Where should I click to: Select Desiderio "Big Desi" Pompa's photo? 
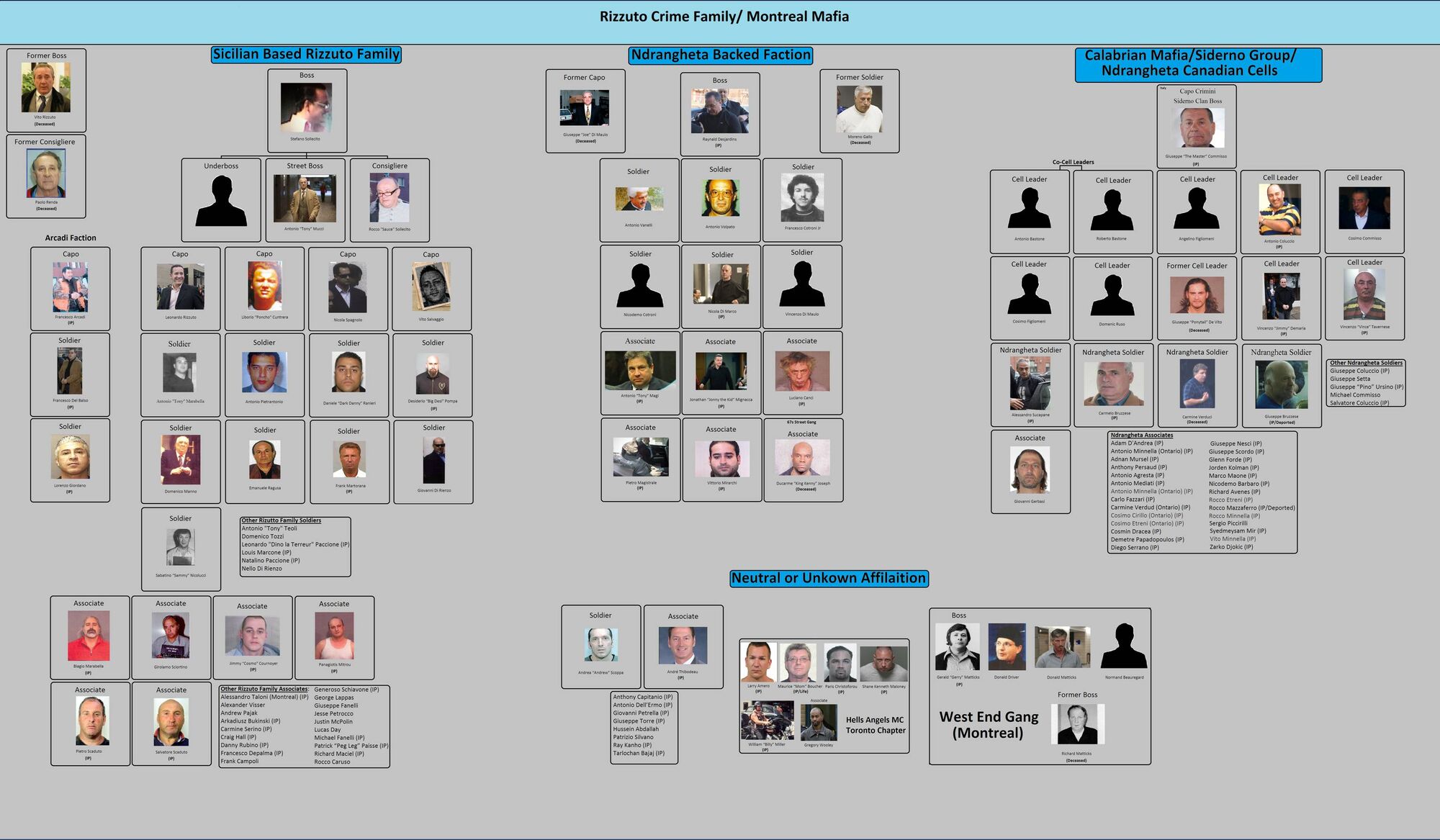(433, 373)
